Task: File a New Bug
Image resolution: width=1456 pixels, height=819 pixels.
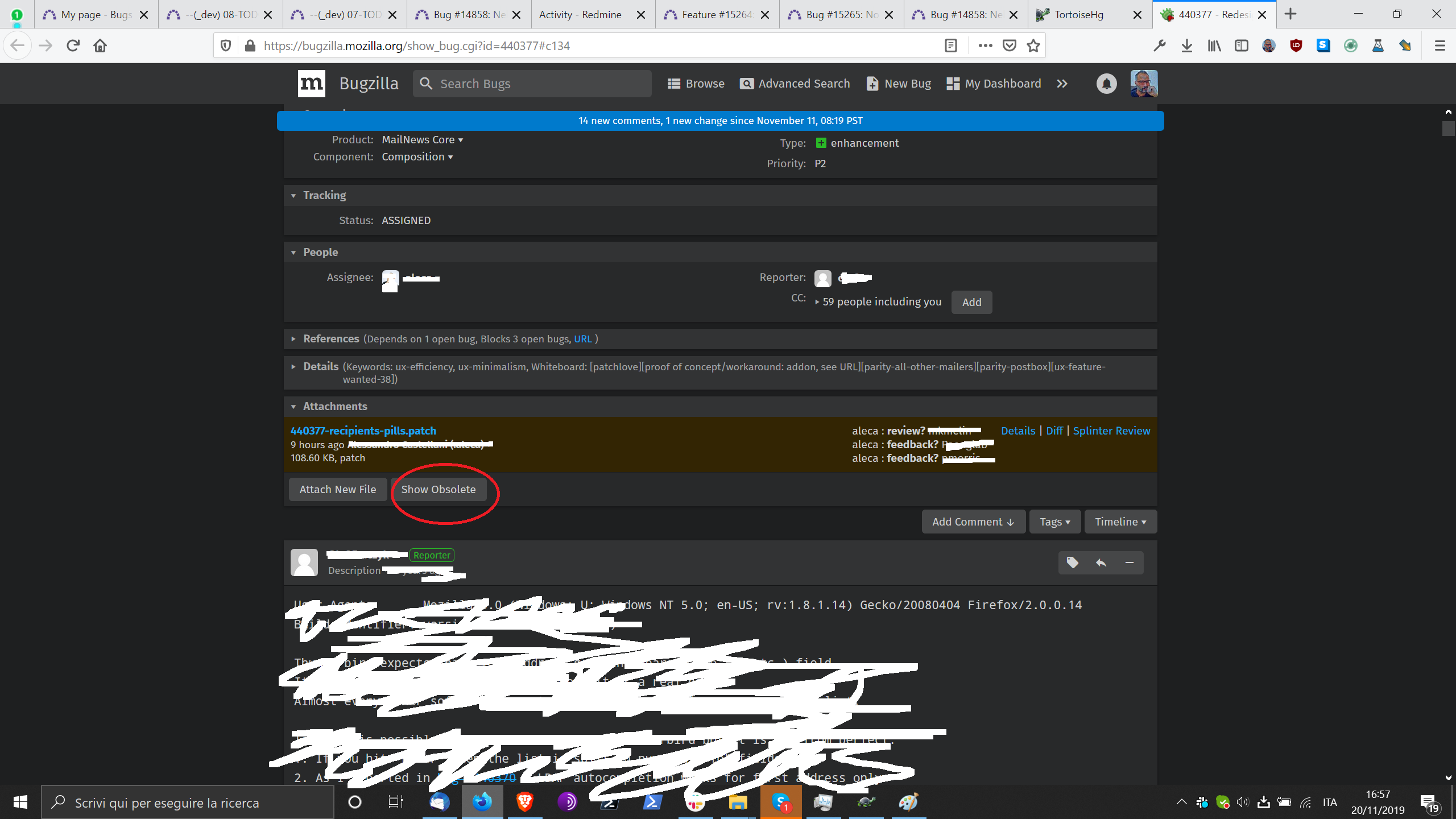Action: pyautogui.click(x=899, y=84)
